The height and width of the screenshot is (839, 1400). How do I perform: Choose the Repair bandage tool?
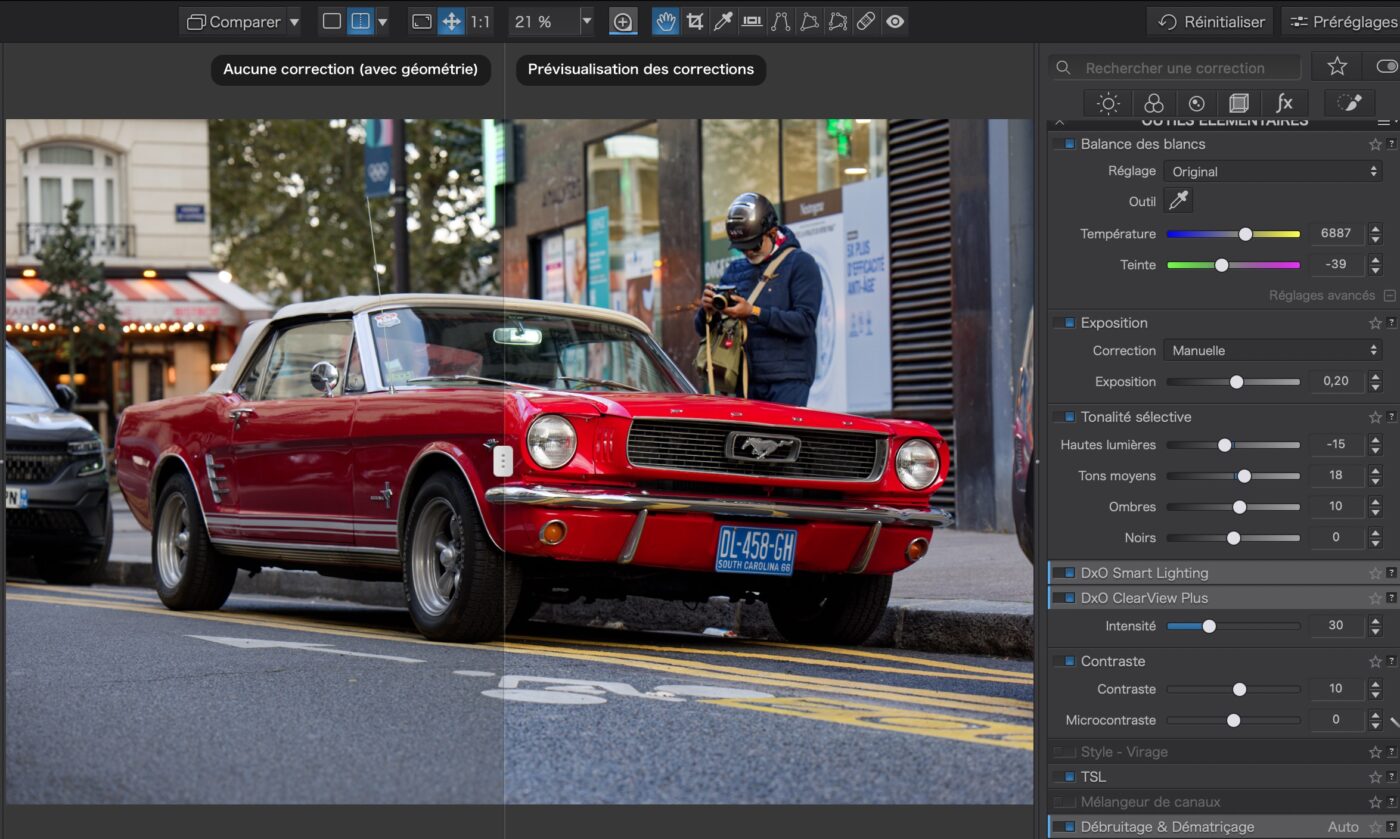(867, 21)
